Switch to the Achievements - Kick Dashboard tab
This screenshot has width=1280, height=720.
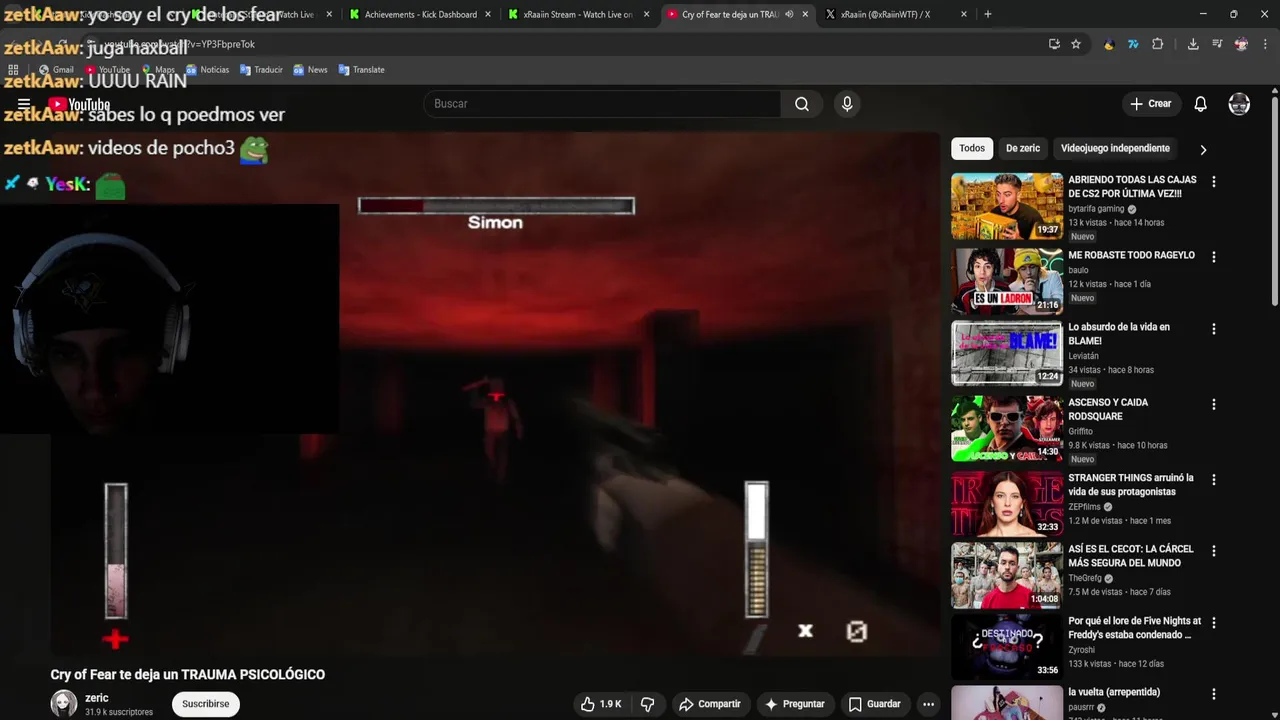(x=420, y=14)
